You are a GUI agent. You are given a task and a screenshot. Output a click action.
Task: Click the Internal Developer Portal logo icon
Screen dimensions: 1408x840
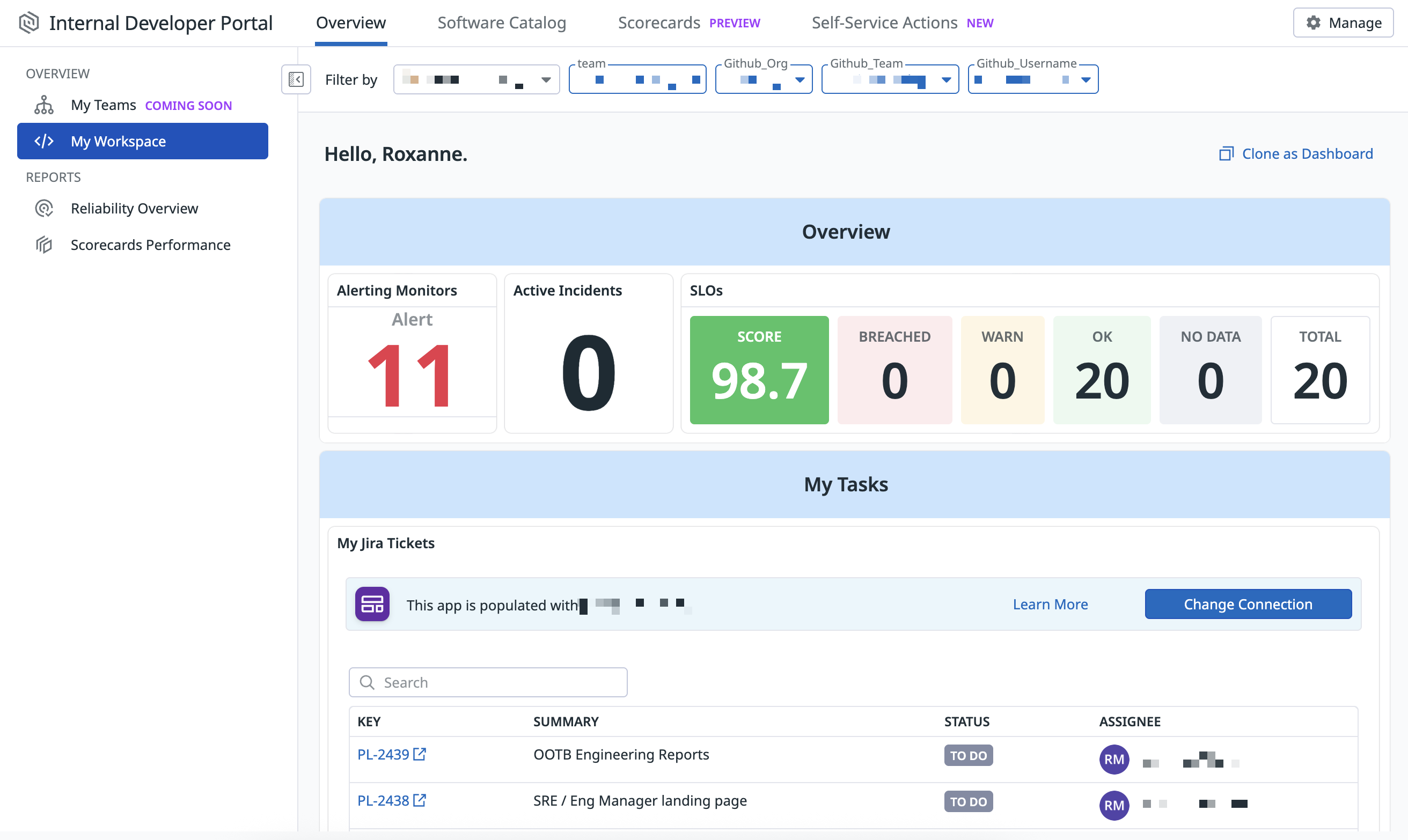(x=28, y=23)
